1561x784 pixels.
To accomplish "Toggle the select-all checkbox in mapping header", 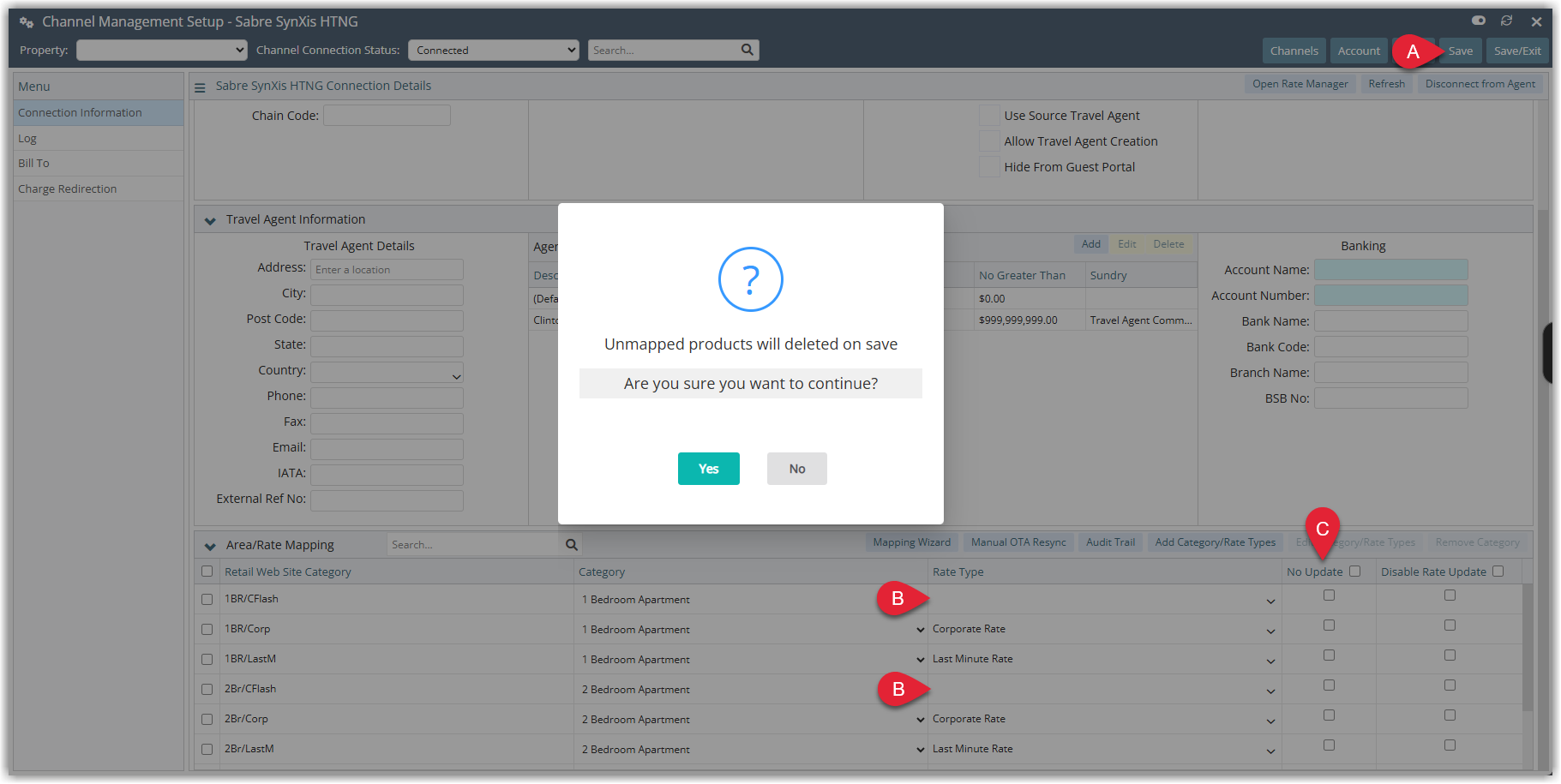I will click(x=207, y=572).
